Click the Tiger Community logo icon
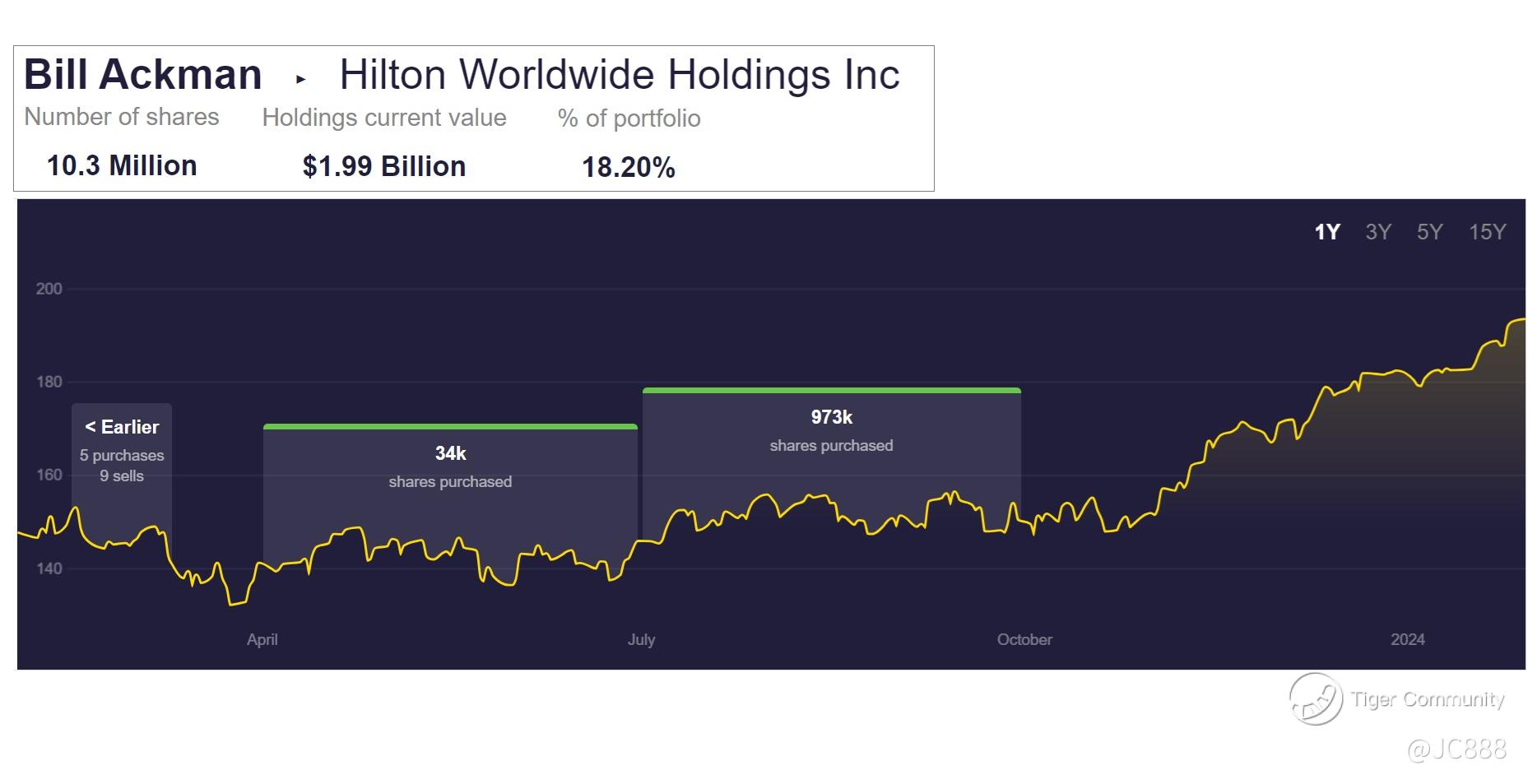The width and height of the screenshot is (1537, 784). point(1314,699)
